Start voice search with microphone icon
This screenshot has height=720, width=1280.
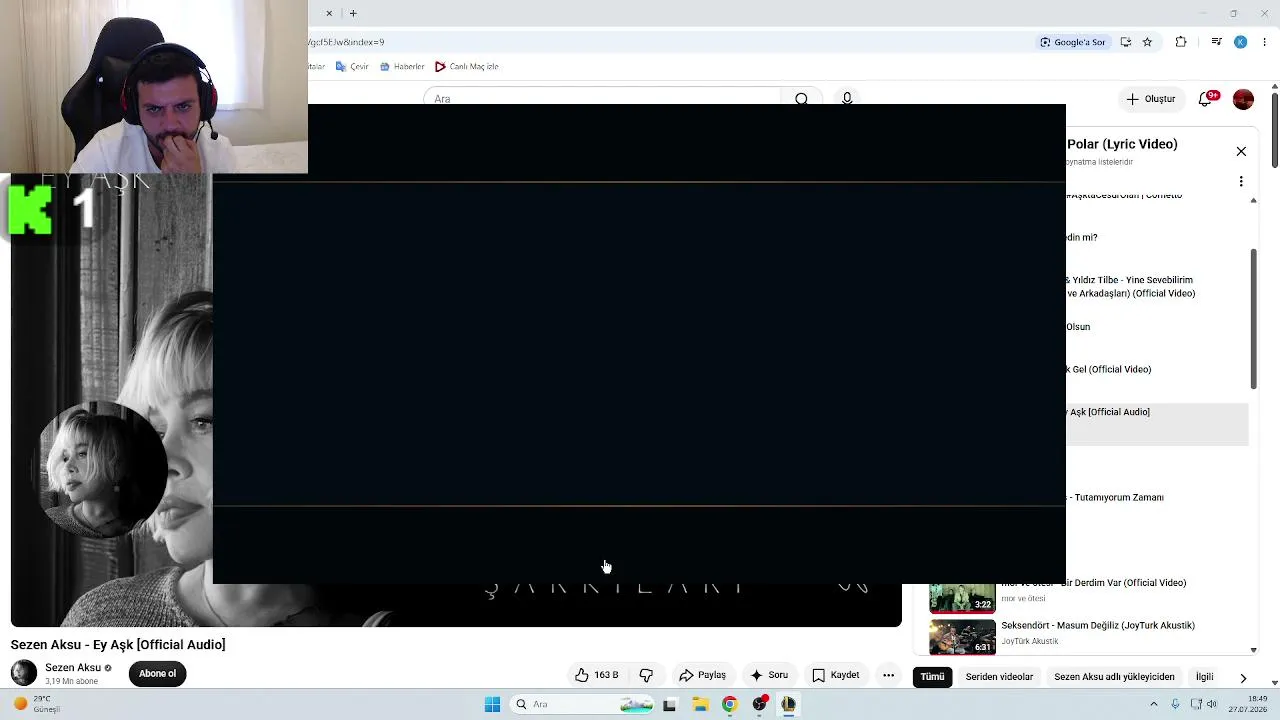847,98
